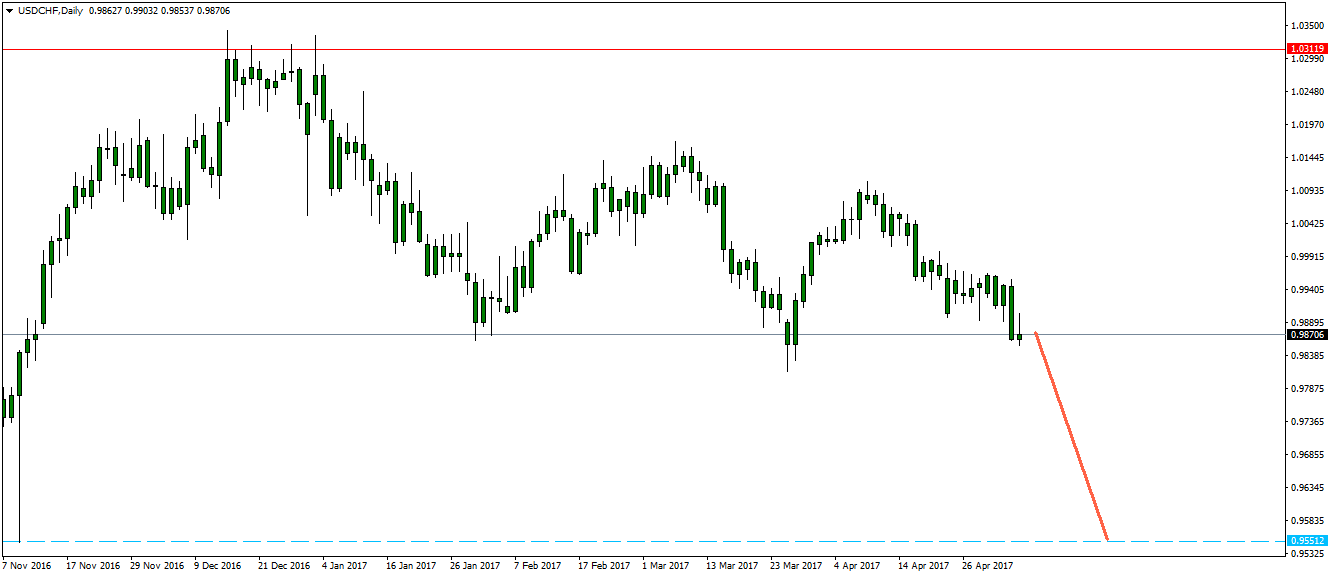Screen dimensions: 1328x577
Task: Click the USDCHF,Daily symbol label
Action: click(51, 10)
